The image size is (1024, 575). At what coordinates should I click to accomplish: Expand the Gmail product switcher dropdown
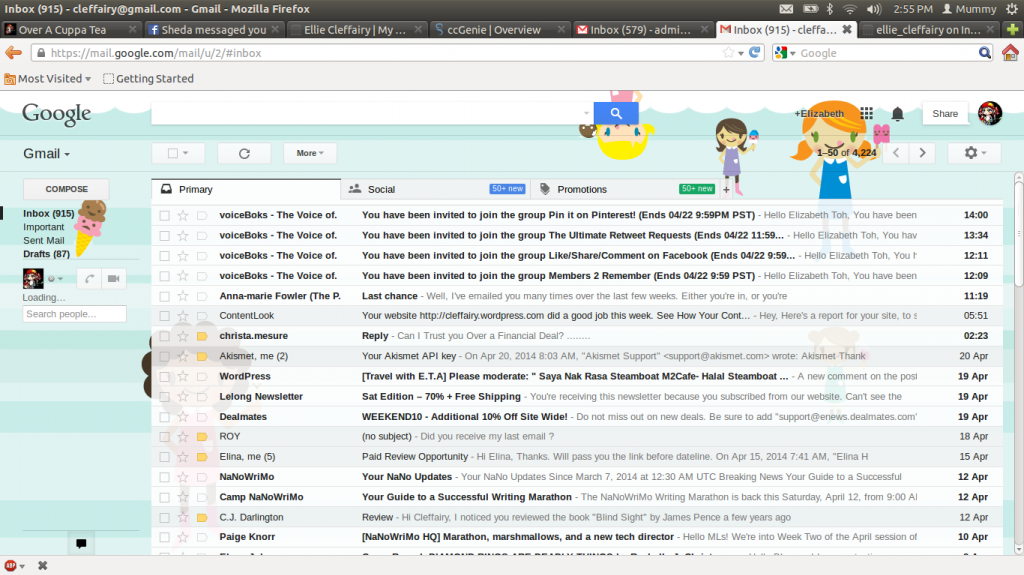[x=46, y=154]
